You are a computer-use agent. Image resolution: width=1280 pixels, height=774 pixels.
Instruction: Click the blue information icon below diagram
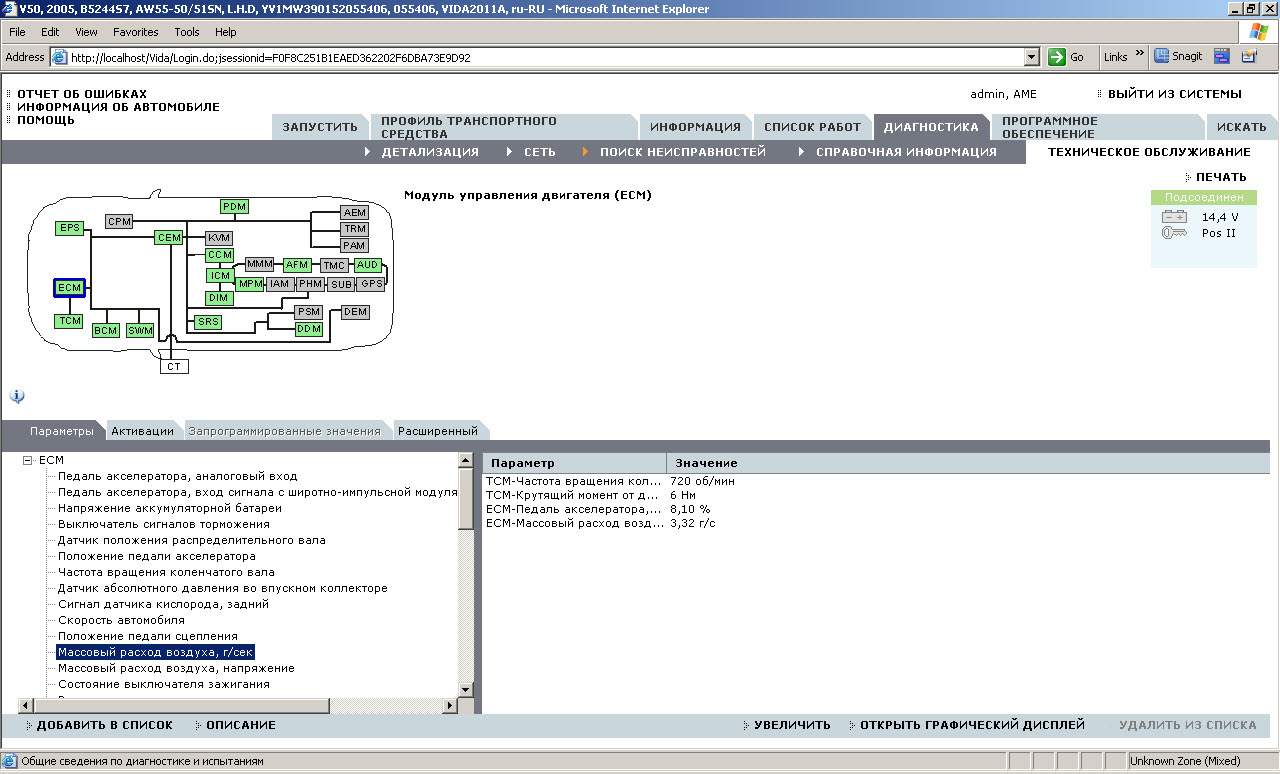coord(17,396)
